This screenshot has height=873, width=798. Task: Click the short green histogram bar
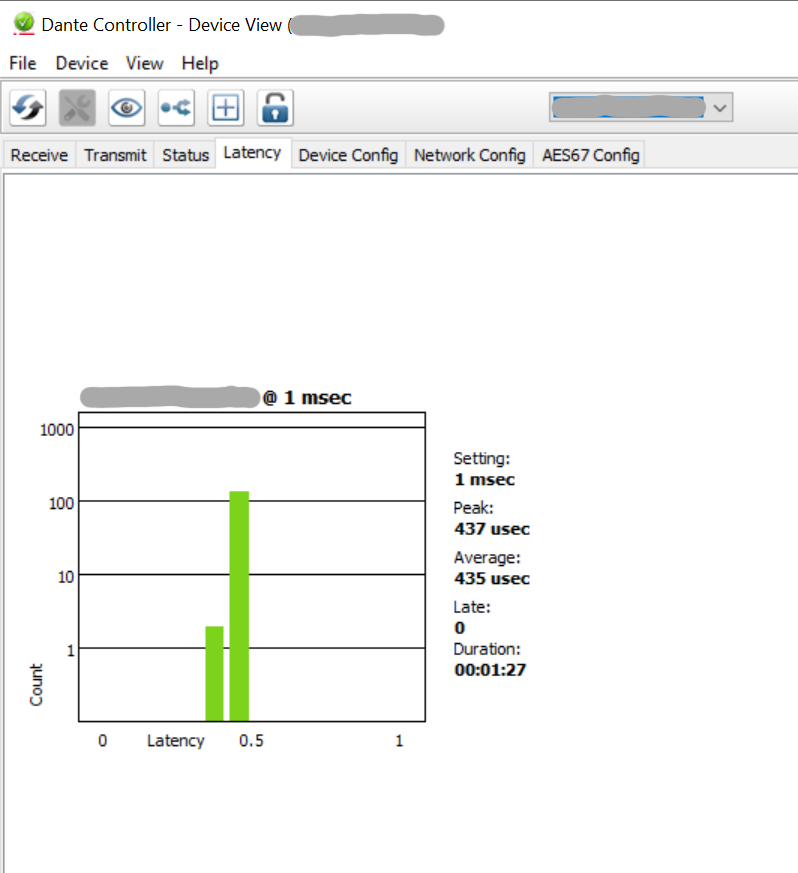point(214,674)
